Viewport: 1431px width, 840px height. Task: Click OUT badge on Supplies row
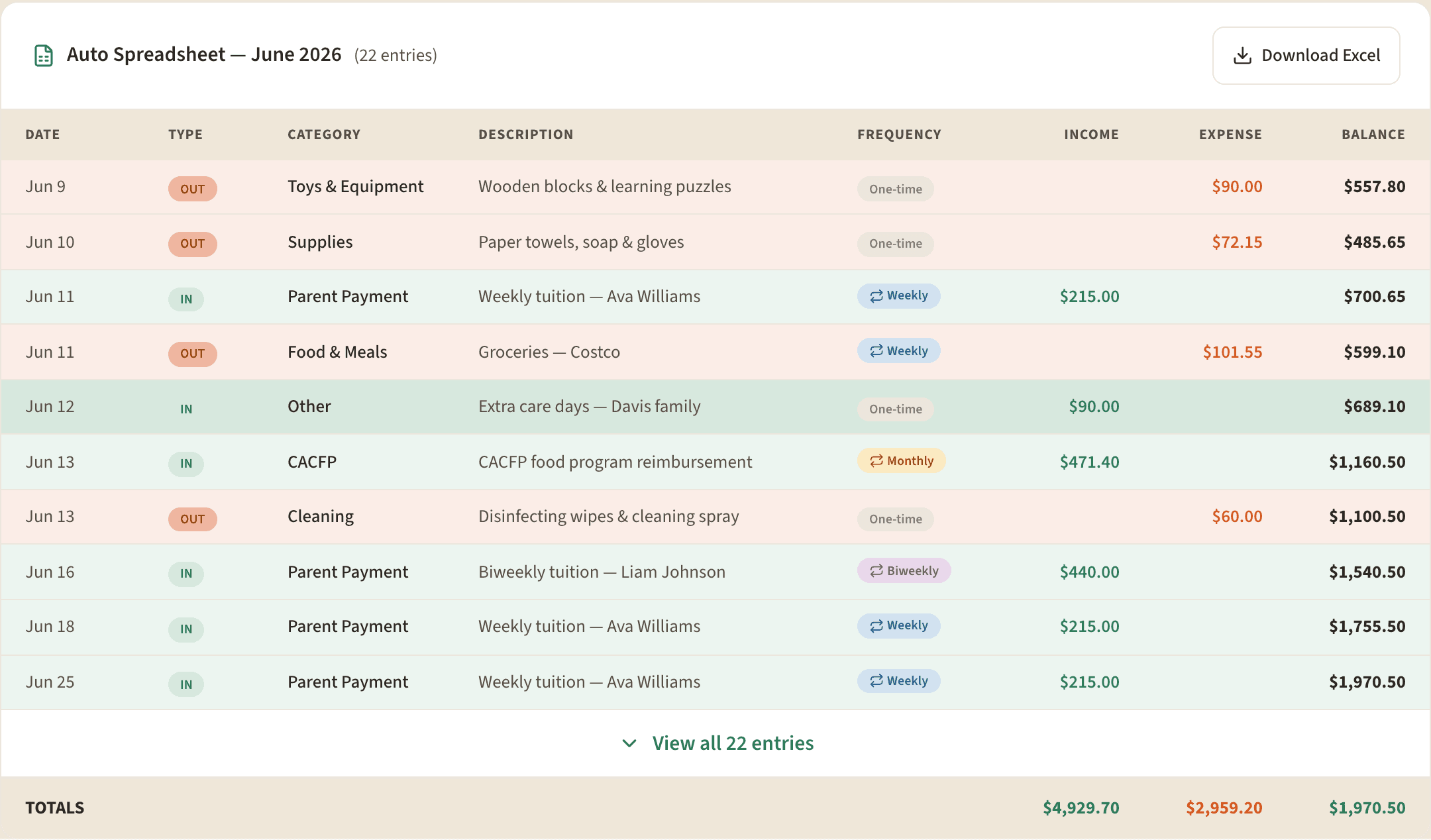coord(193,244)
